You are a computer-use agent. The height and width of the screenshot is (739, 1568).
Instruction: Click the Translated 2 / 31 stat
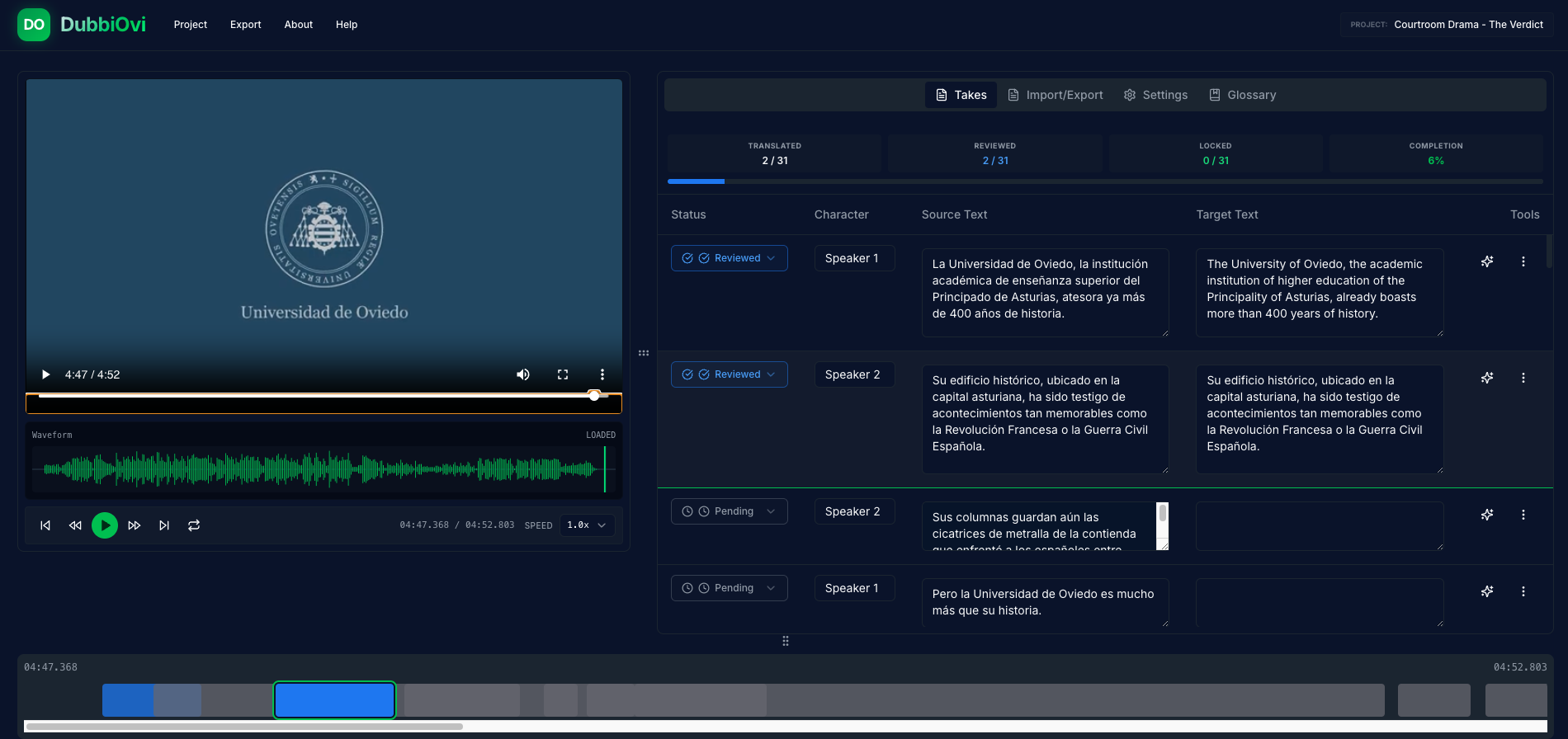[x=775, y=153]
